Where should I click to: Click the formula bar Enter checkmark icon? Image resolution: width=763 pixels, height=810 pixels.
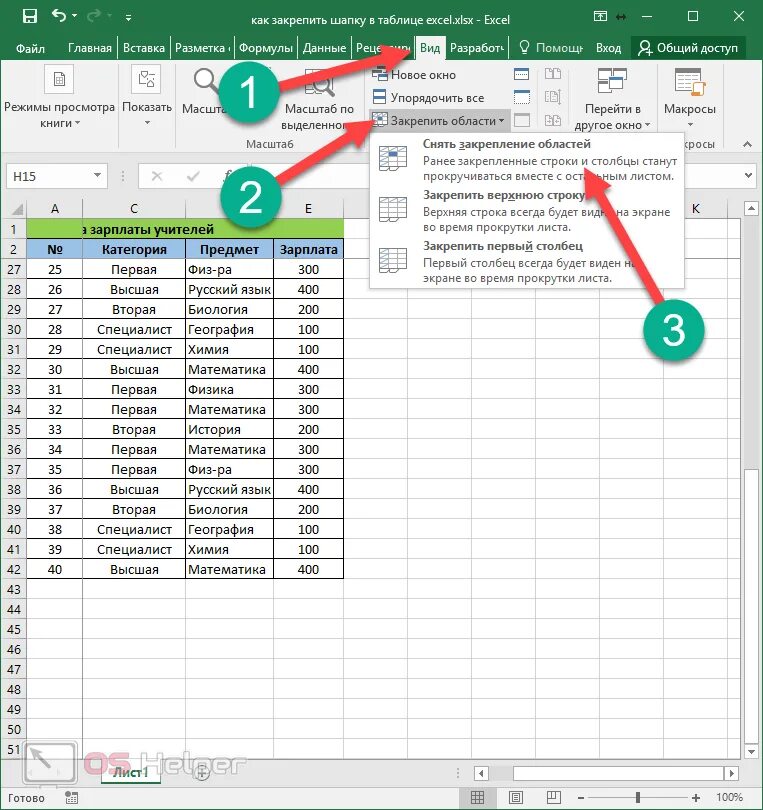193,177
